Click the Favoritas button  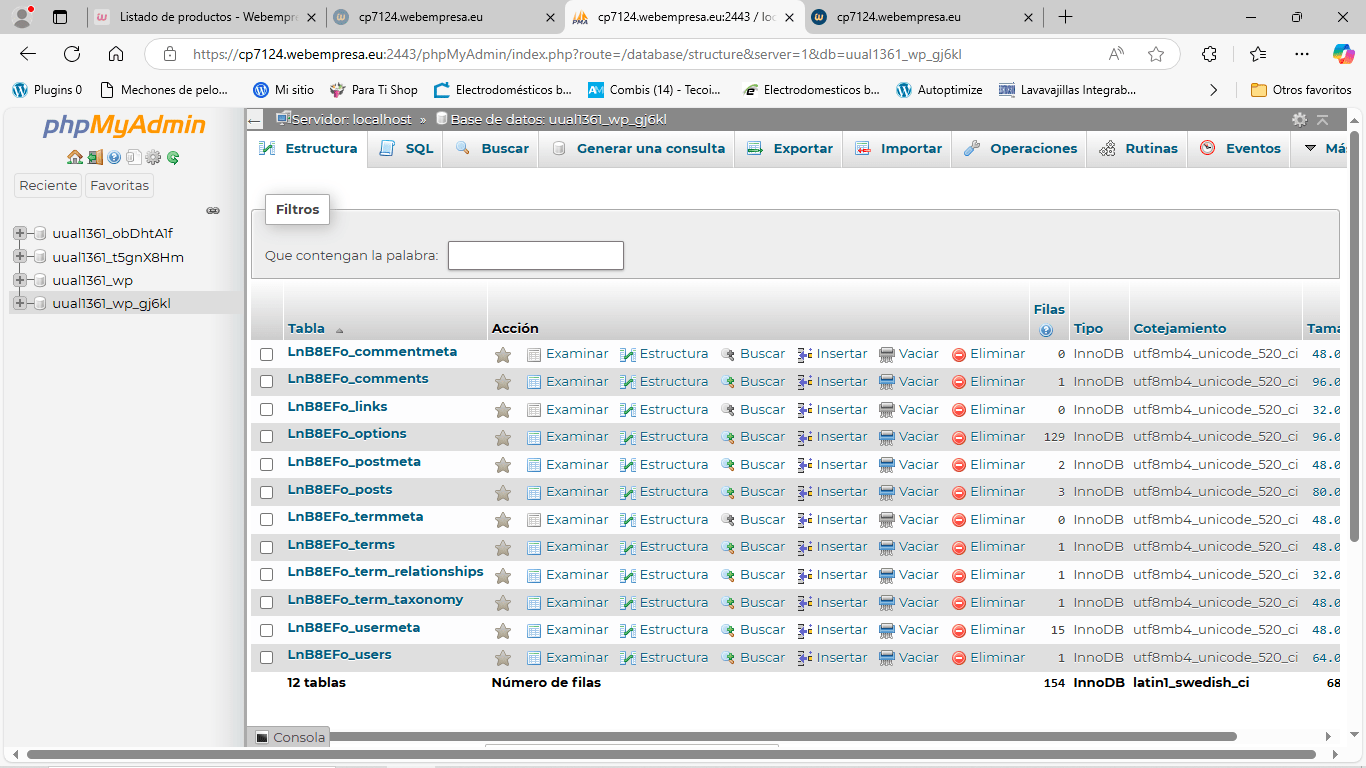[119, 185]
